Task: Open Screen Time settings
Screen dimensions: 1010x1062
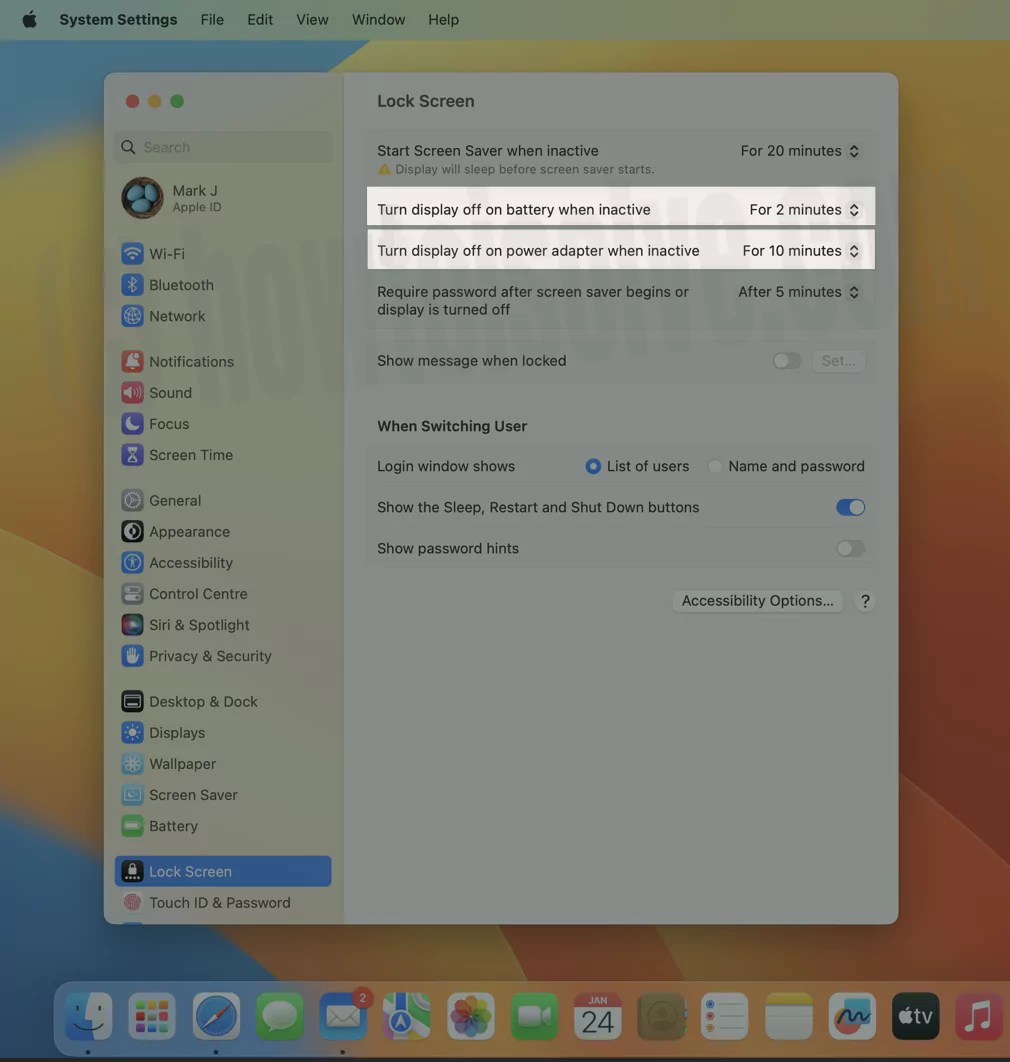Action: pyautogui.click(x=190, y=454)
